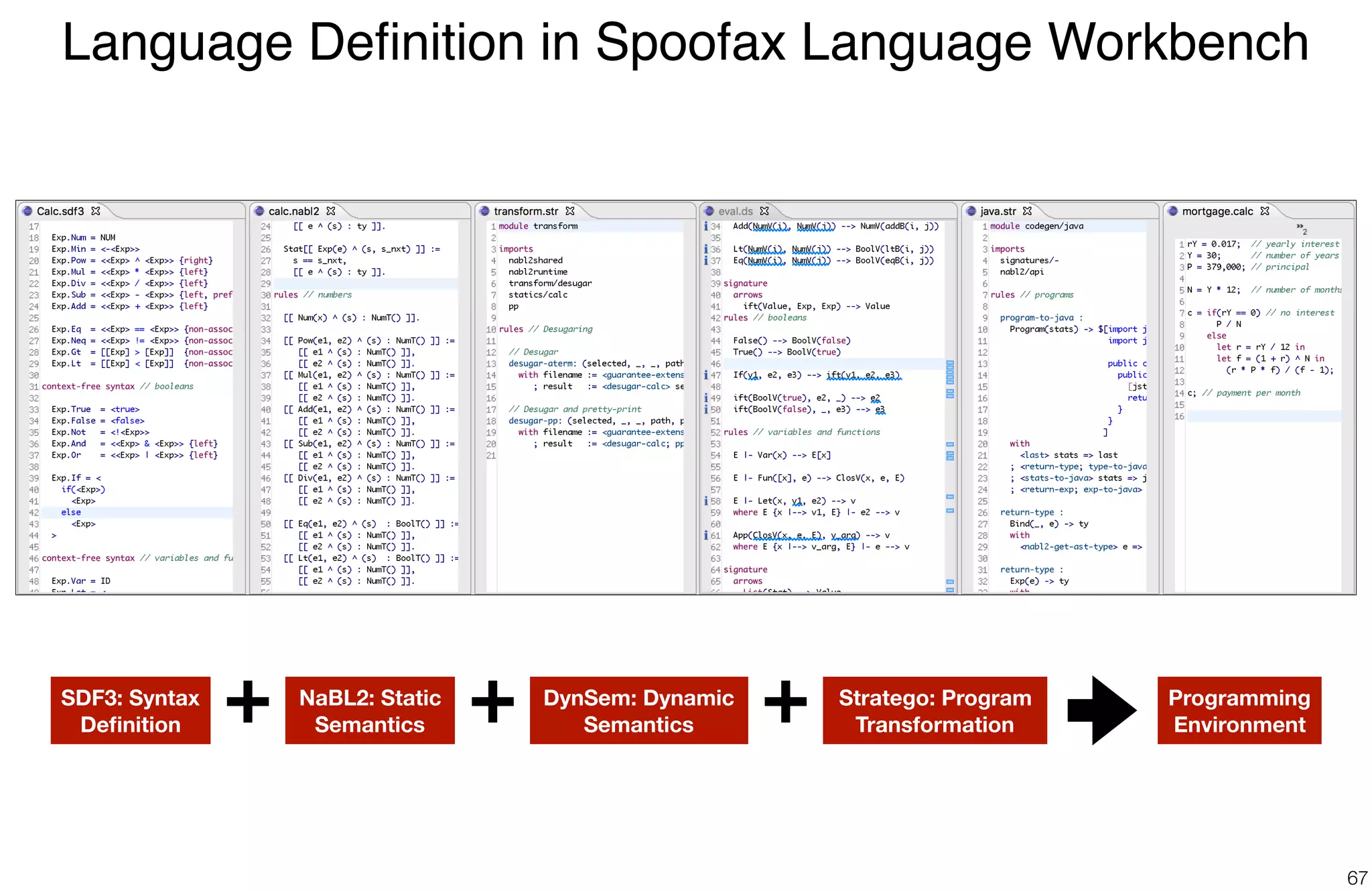This screenshot has height=892, width=1372.
Task: Click the info marker at line 61 App rule
Action: 706,535
